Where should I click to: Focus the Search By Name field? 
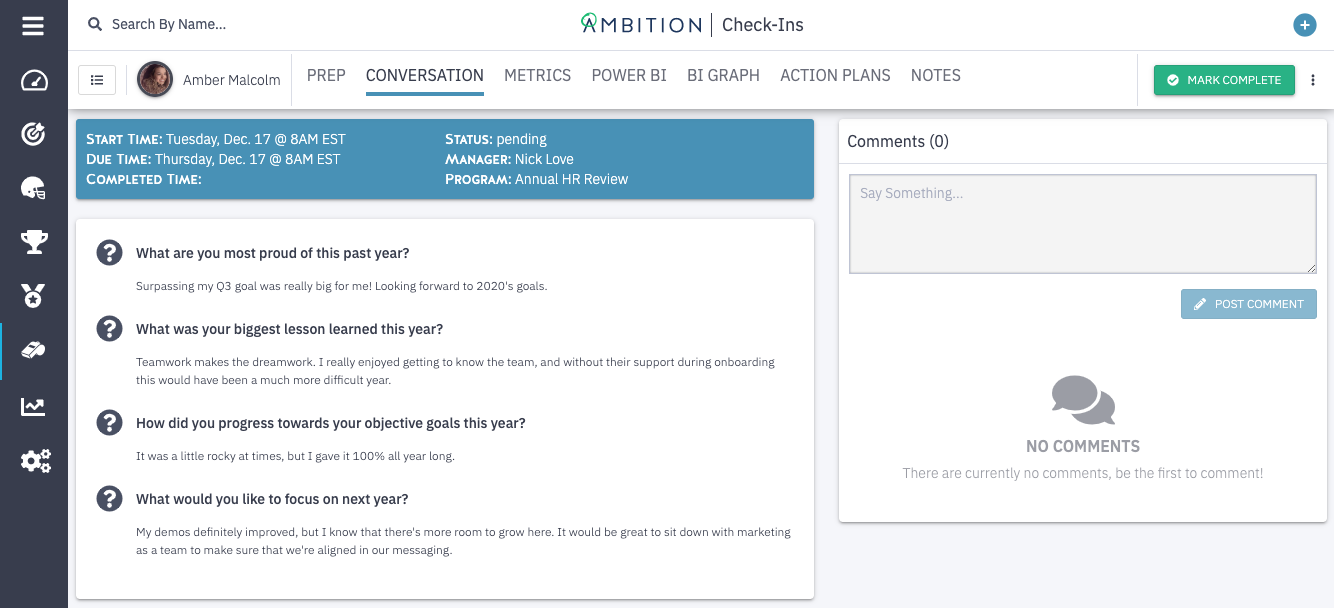click(x=169, y=24)
